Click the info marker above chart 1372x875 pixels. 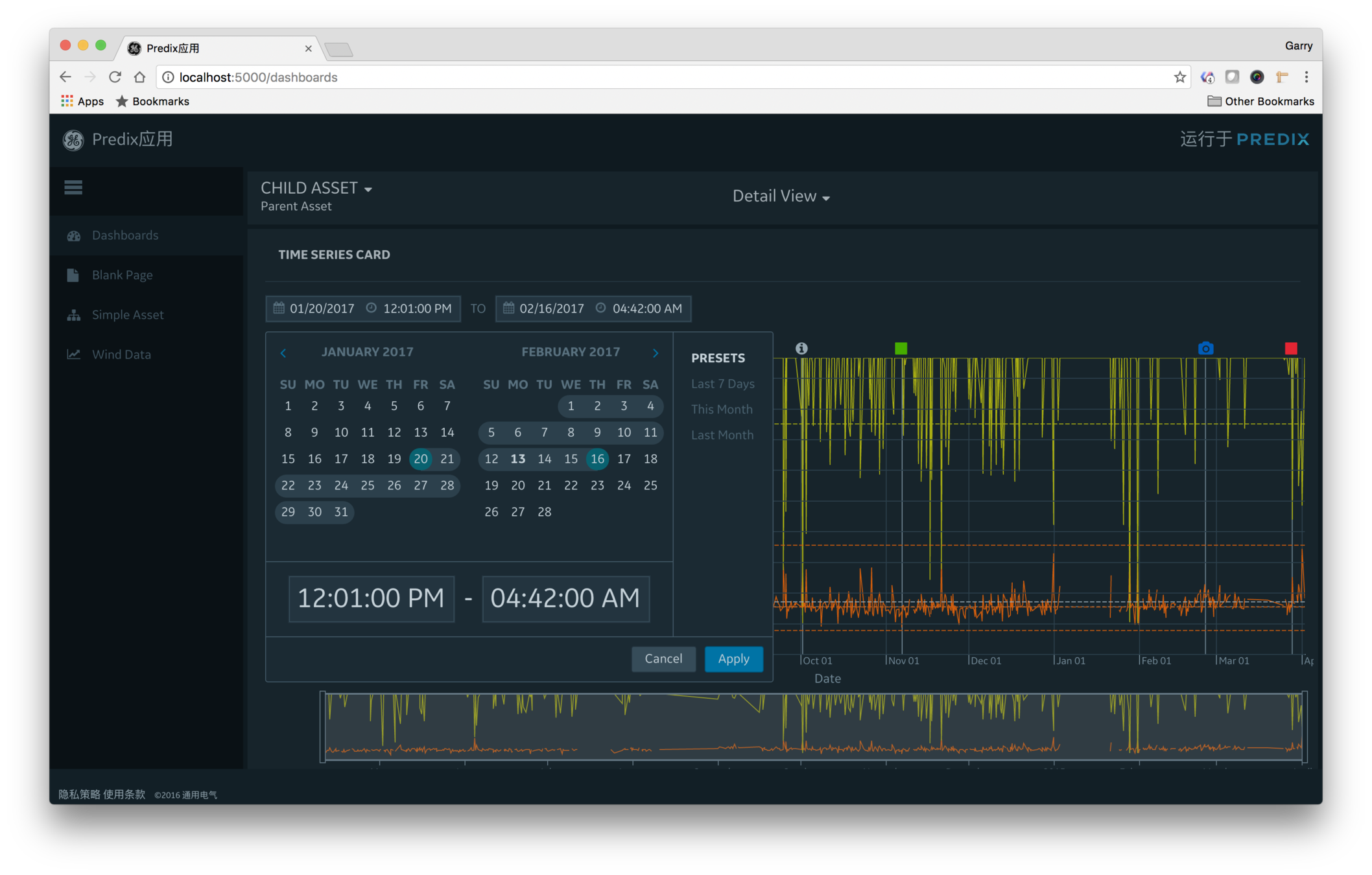click(x=801, y=348)
